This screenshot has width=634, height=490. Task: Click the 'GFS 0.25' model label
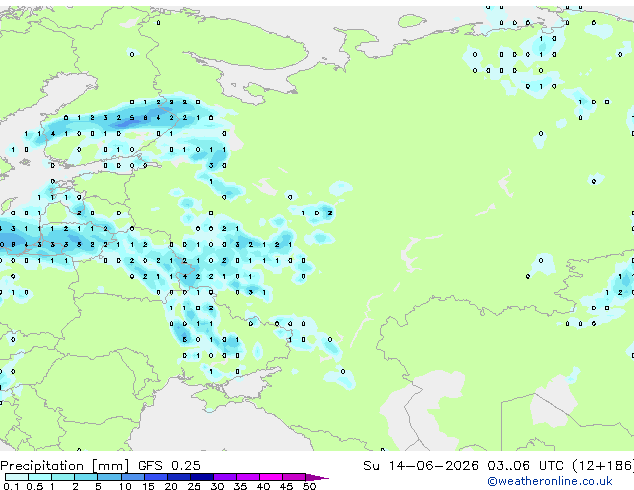(x=169, y=465)
